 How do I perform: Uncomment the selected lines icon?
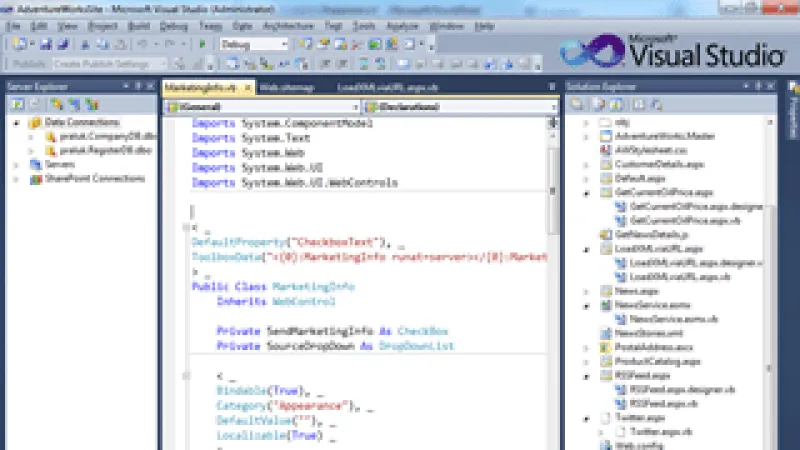point(381,64)
